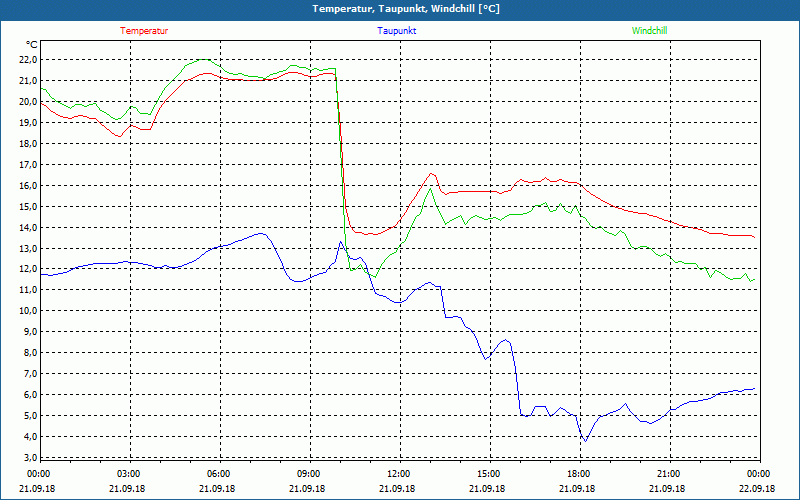Click the '13,0' y-axis value
Viewport: 800px width, 500px height.
click(x=29, y=248)
